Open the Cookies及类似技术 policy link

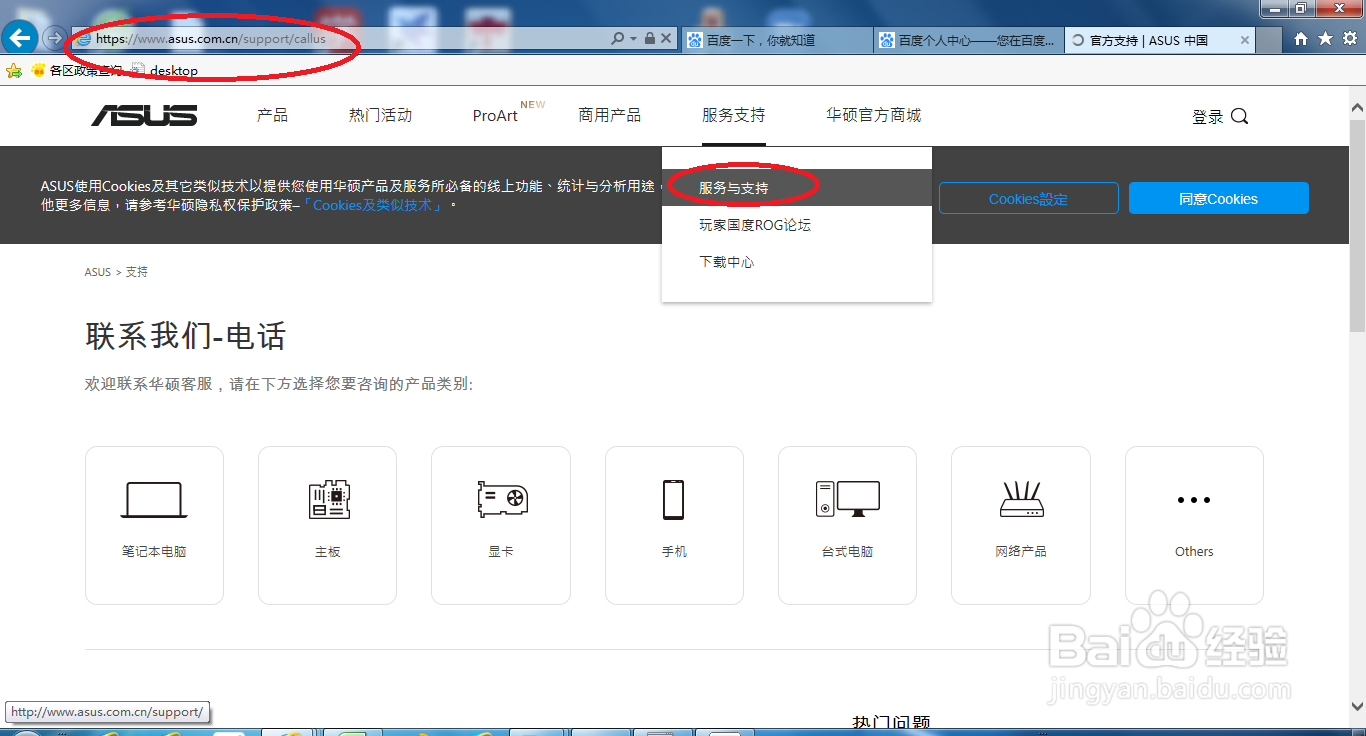[x=375, y=205]
